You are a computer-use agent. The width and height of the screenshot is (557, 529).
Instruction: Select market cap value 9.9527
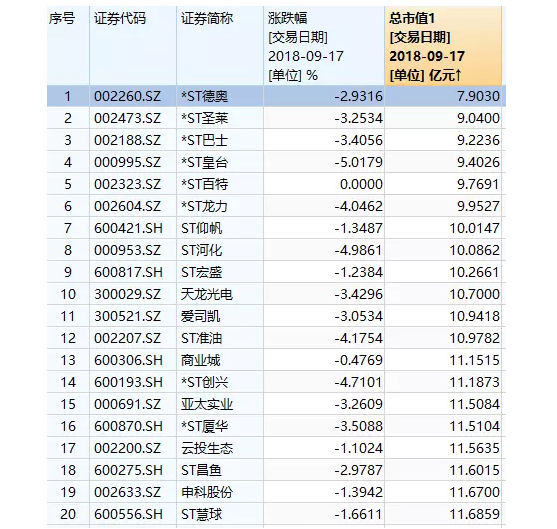coord(478,206)
